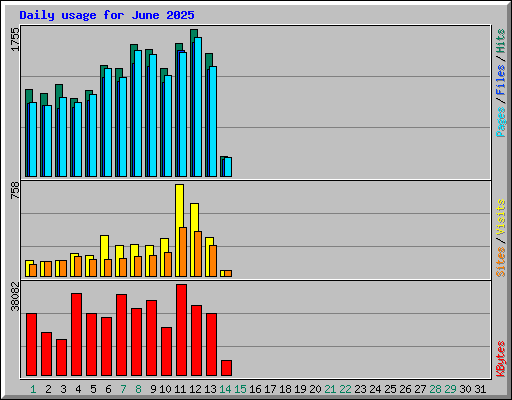Click day 10 on the x-axis

[165, 389]
